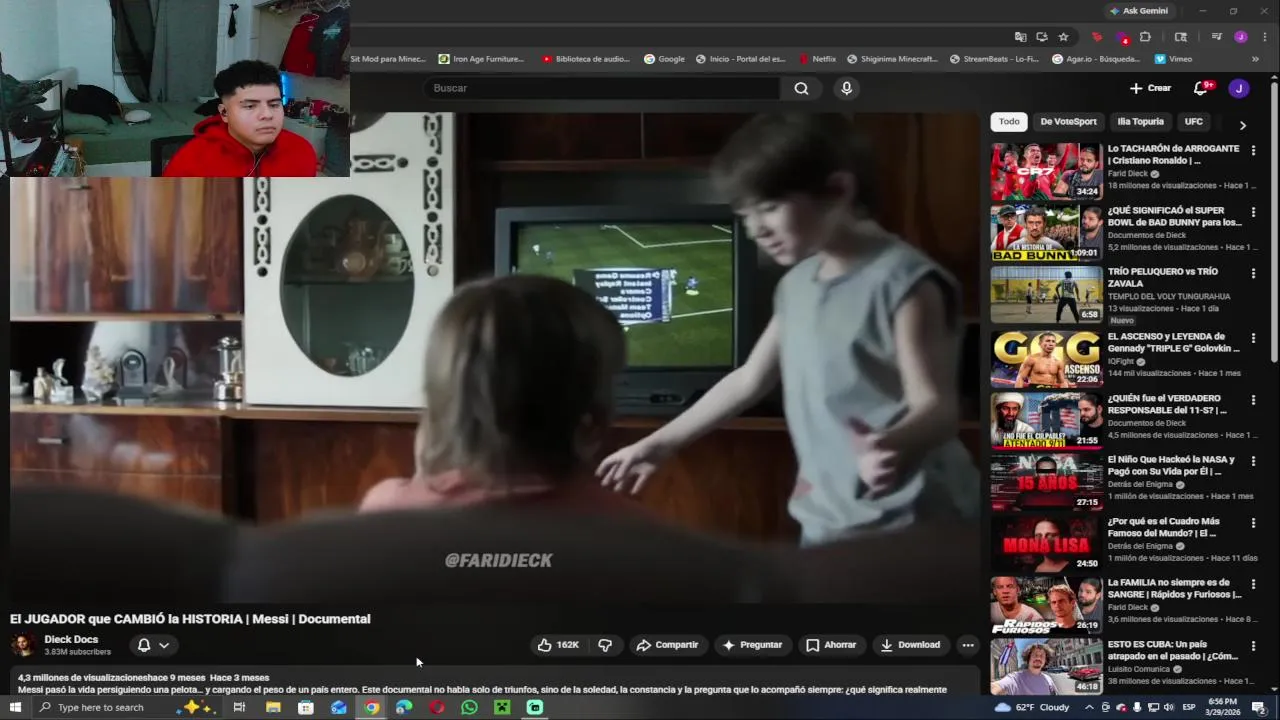Click the YouTube search magnifier button
Image resolution: width=1280 pixels, height=720 pixels.
pyautogui.click(x=801, y=88)
